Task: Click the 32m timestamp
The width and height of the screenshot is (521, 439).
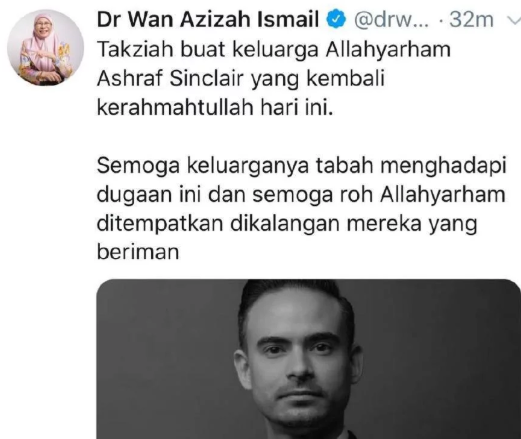Action: (471, 20)
